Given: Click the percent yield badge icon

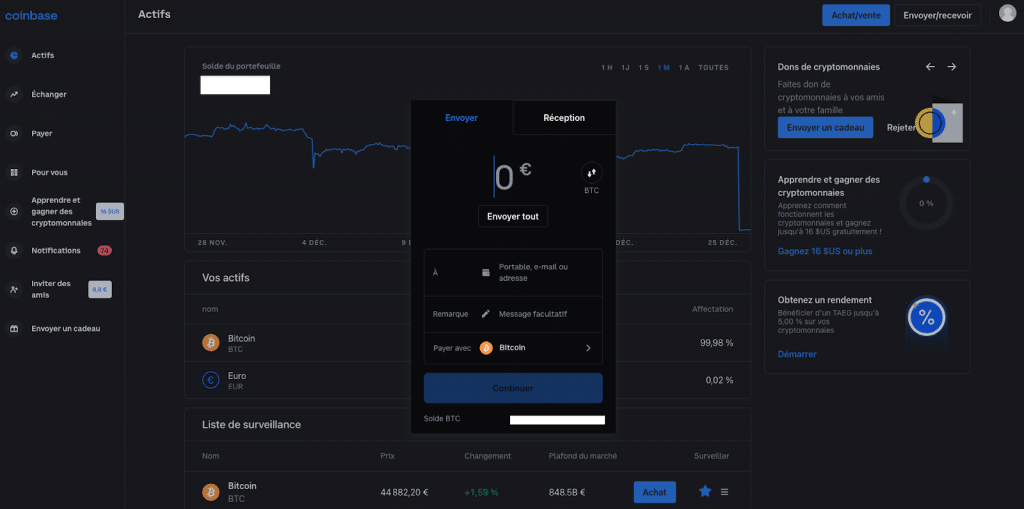Looking at the screenshot, I should [x=926, y=318].
